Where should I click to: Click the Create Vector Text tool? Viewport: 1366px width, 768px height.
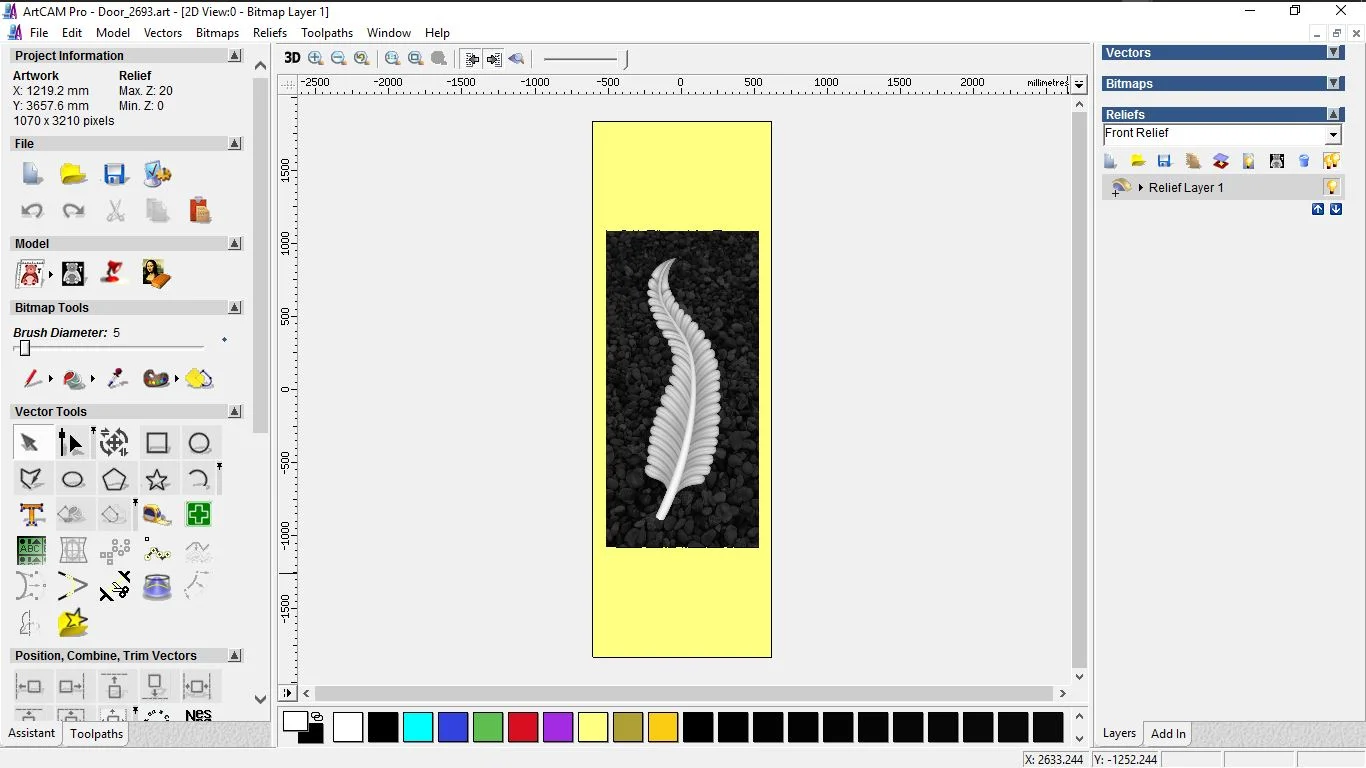click(32, 515)
